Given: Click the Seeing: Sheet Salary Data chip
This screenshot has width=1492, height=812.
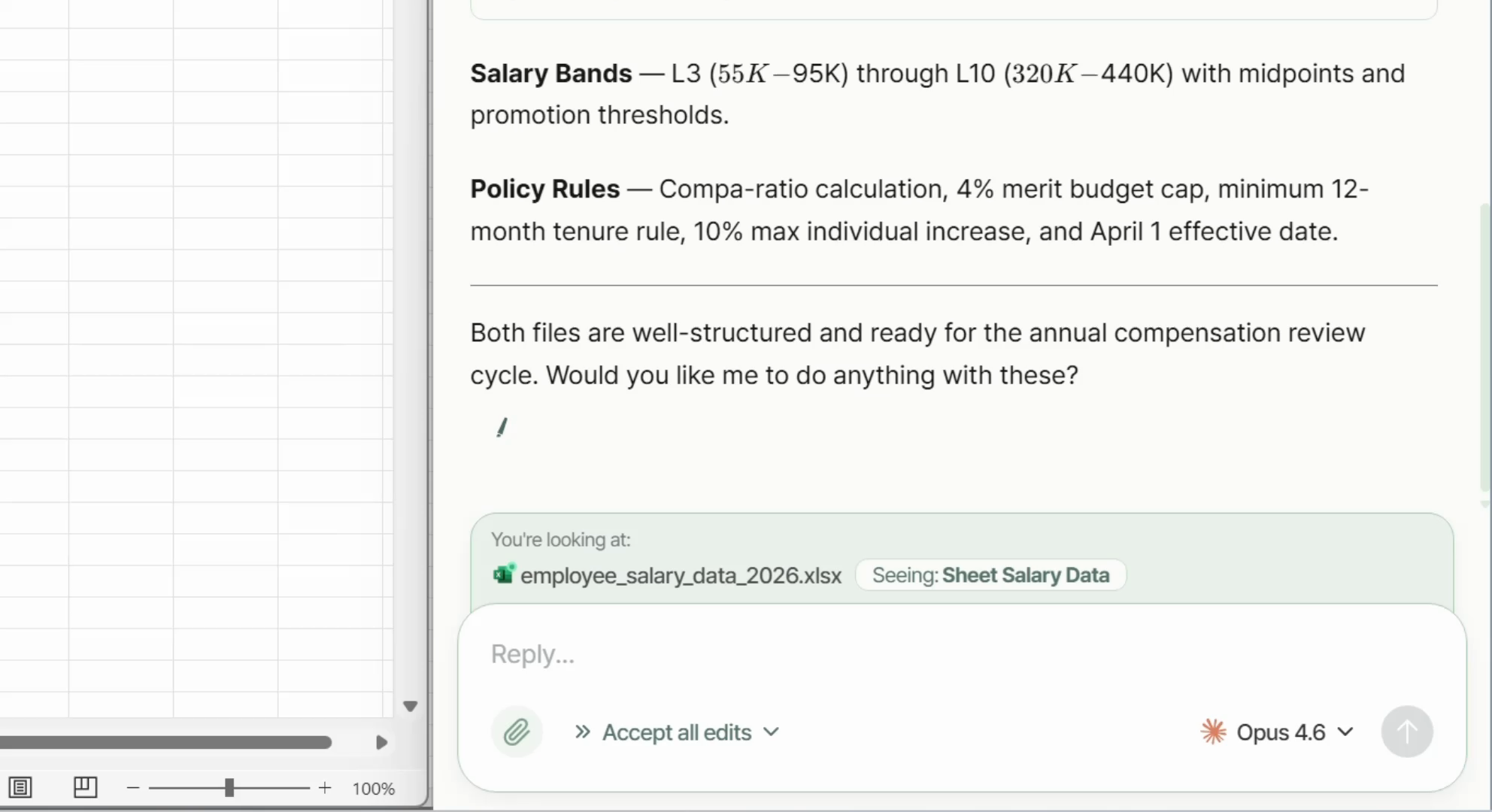Looking at the screenshot, I should click(990, 575).
